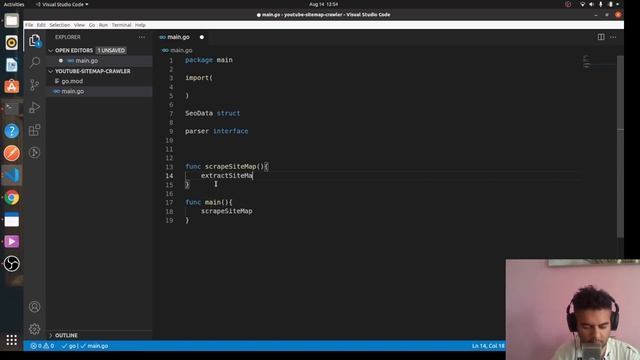Viewport: 640px width, 360px height.
Task: Open the Run menu
Action: (103, 25)
